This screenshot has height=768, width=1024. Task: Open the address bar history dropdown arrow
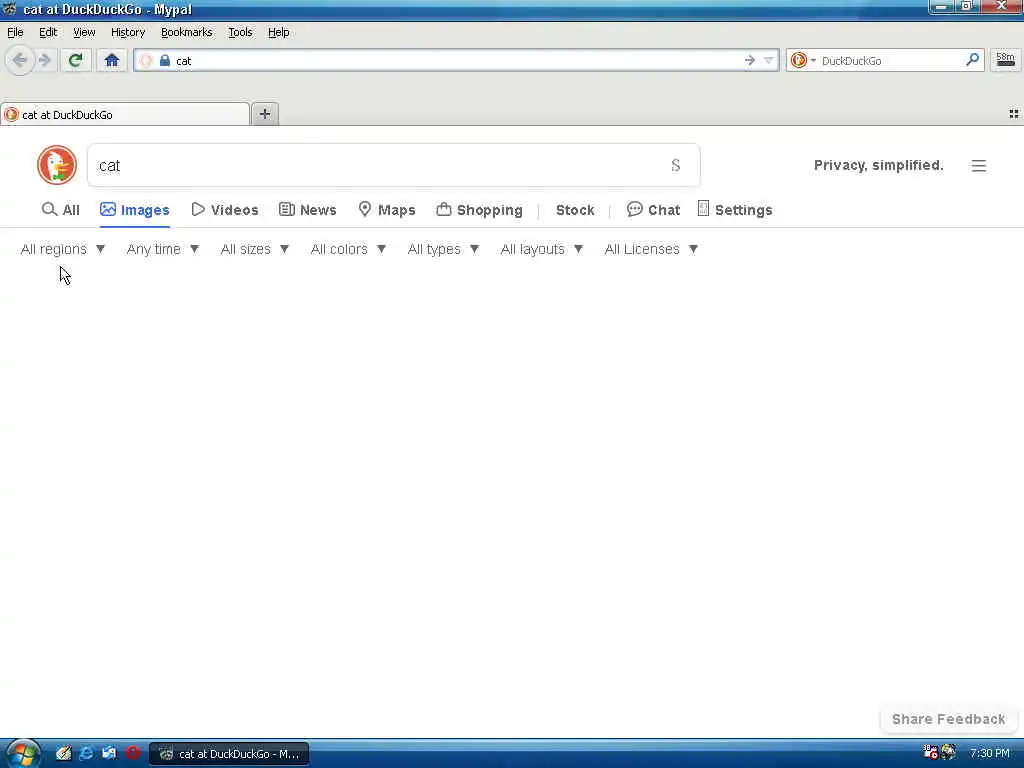(x=769, y=61)
